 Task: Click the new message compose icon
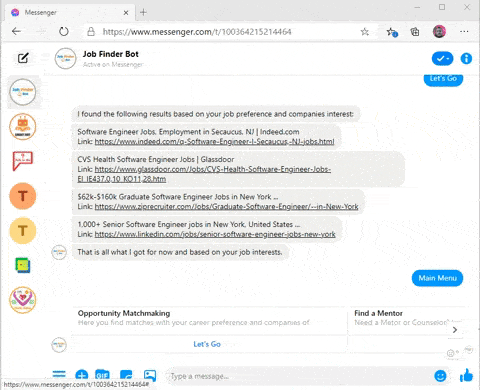(23, 58)
